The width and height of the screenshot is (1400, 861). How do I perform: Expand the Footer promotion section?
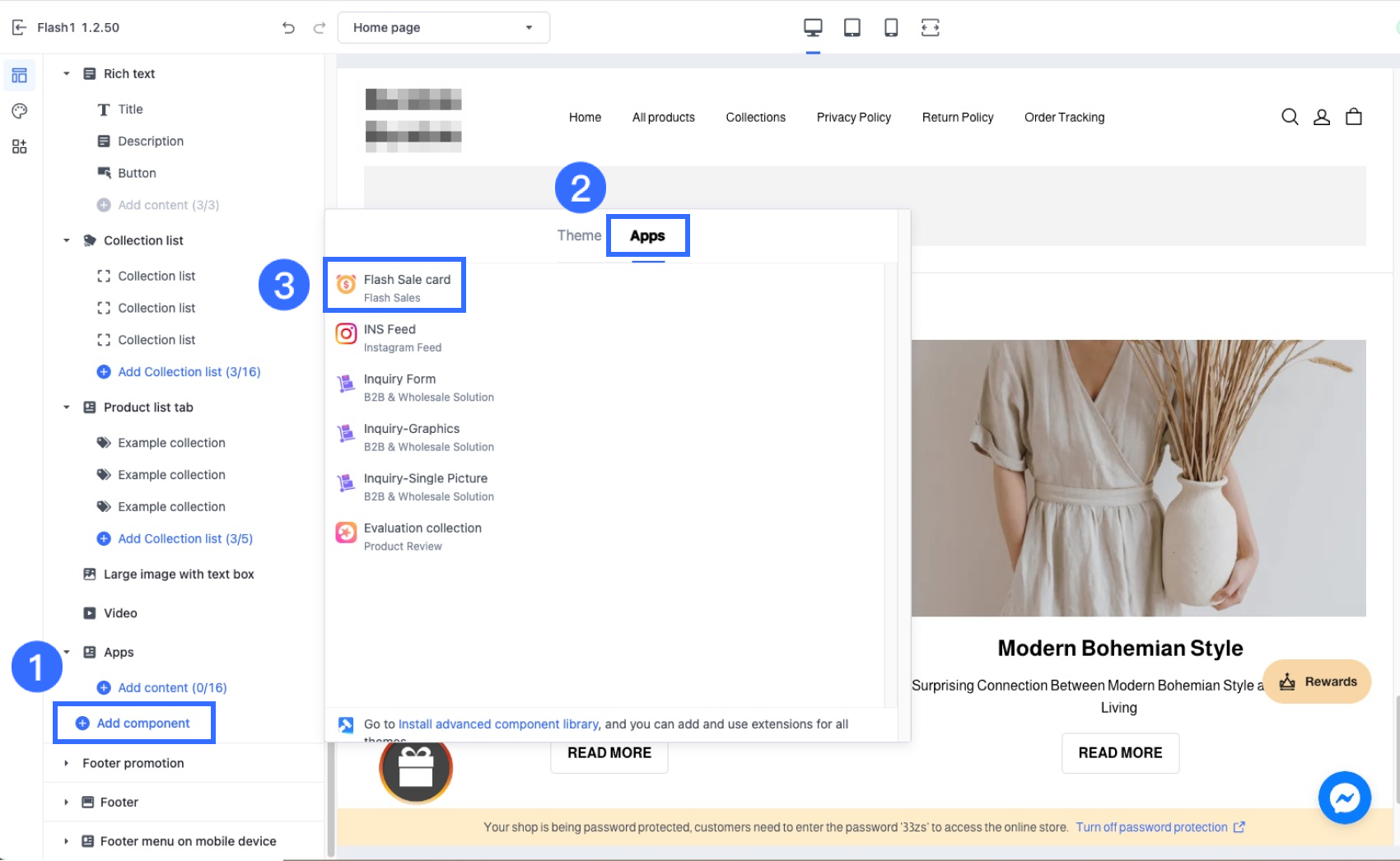click(67, 763)
